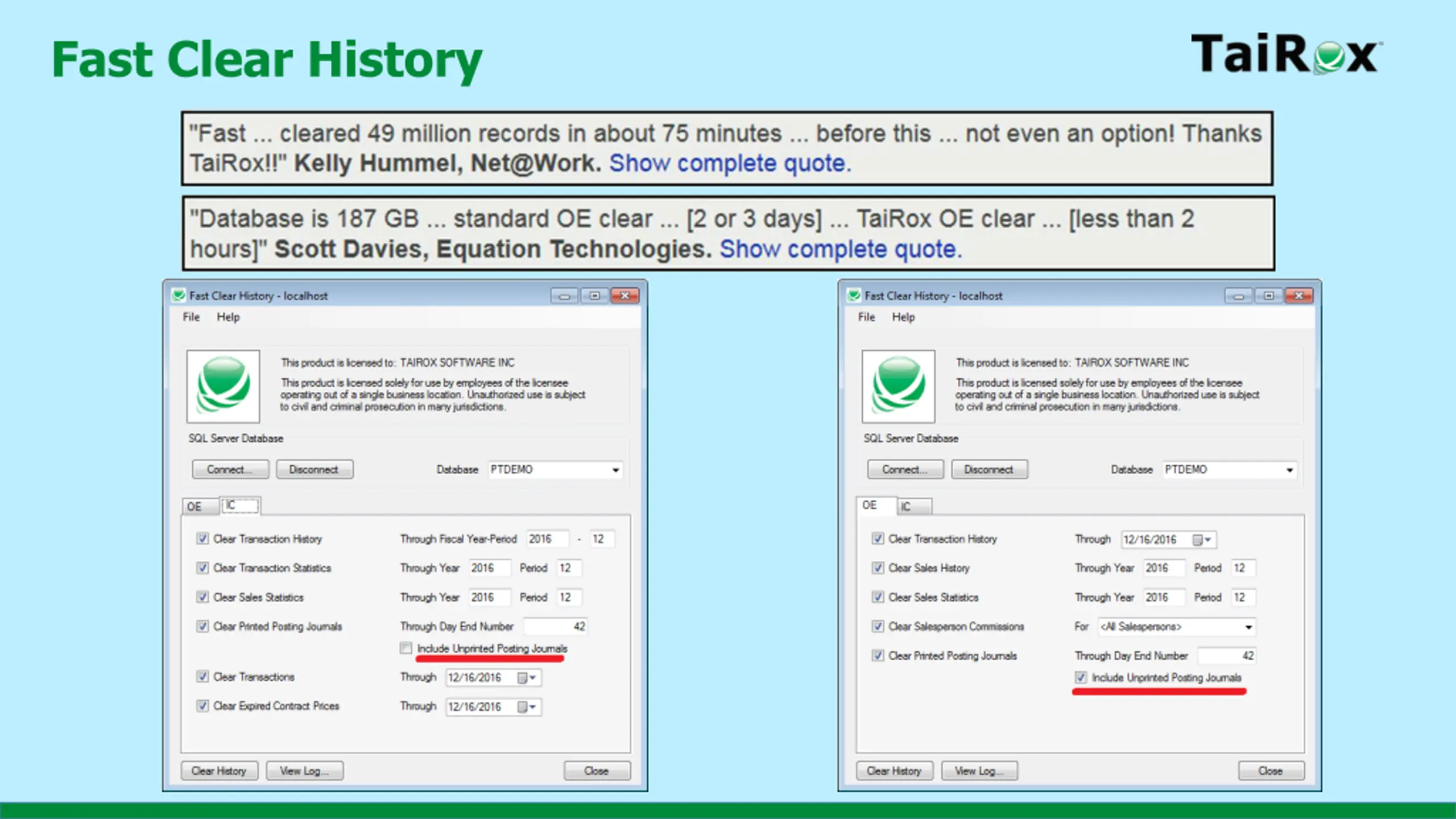Uncheck Clear Salesperson Commissions checkbox
Image resolution: width=1456 pixels, height=819 pixels.
click(x=878, y=626)
